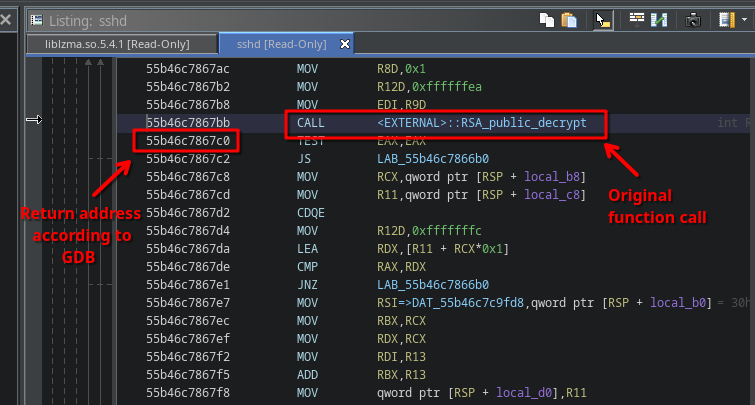The width and height of the screenshot is (755, 405).
Task: Select address 55b46c7867d4
Action: click(188, 231)
